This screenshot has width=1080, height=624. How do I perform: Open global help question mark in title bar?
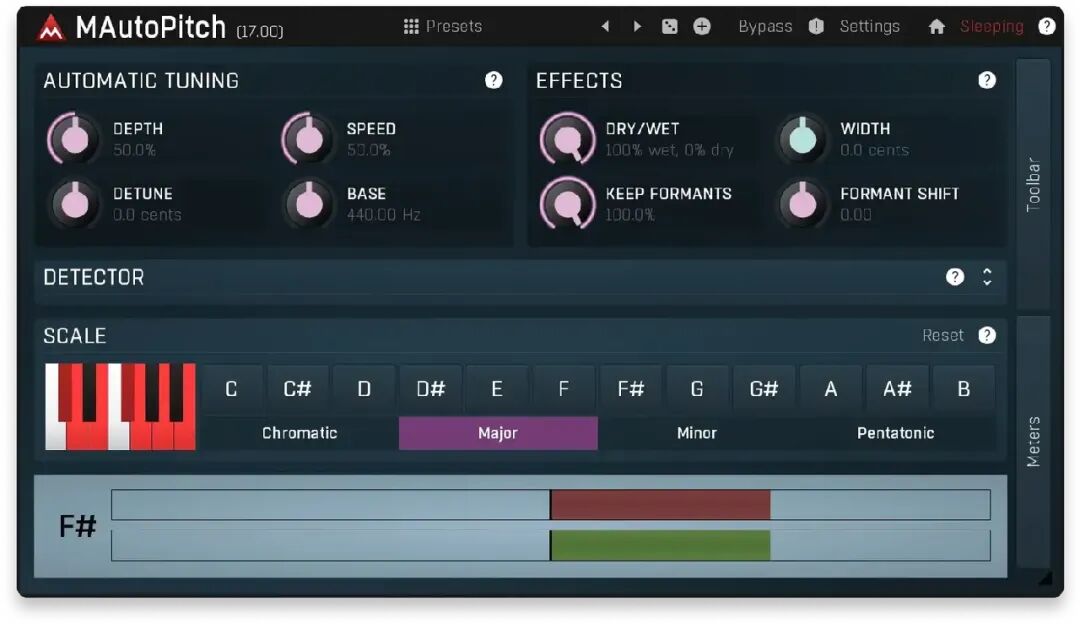click(x=1047, y=26)
